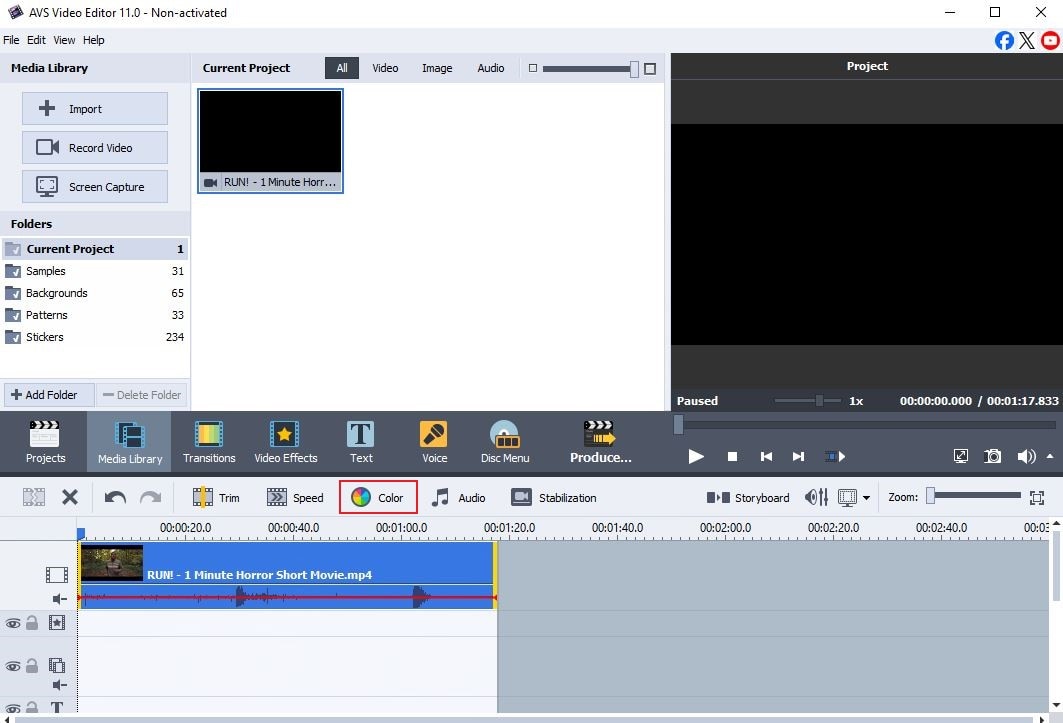
Task: Delete selected clip with X icon
Action: point(70,497)
